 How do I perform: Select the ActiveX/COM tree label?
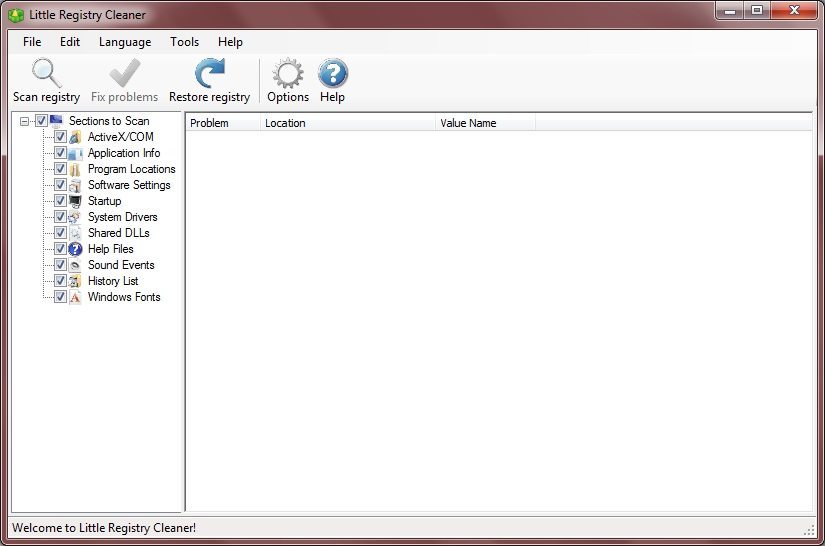tap(121, 137)
